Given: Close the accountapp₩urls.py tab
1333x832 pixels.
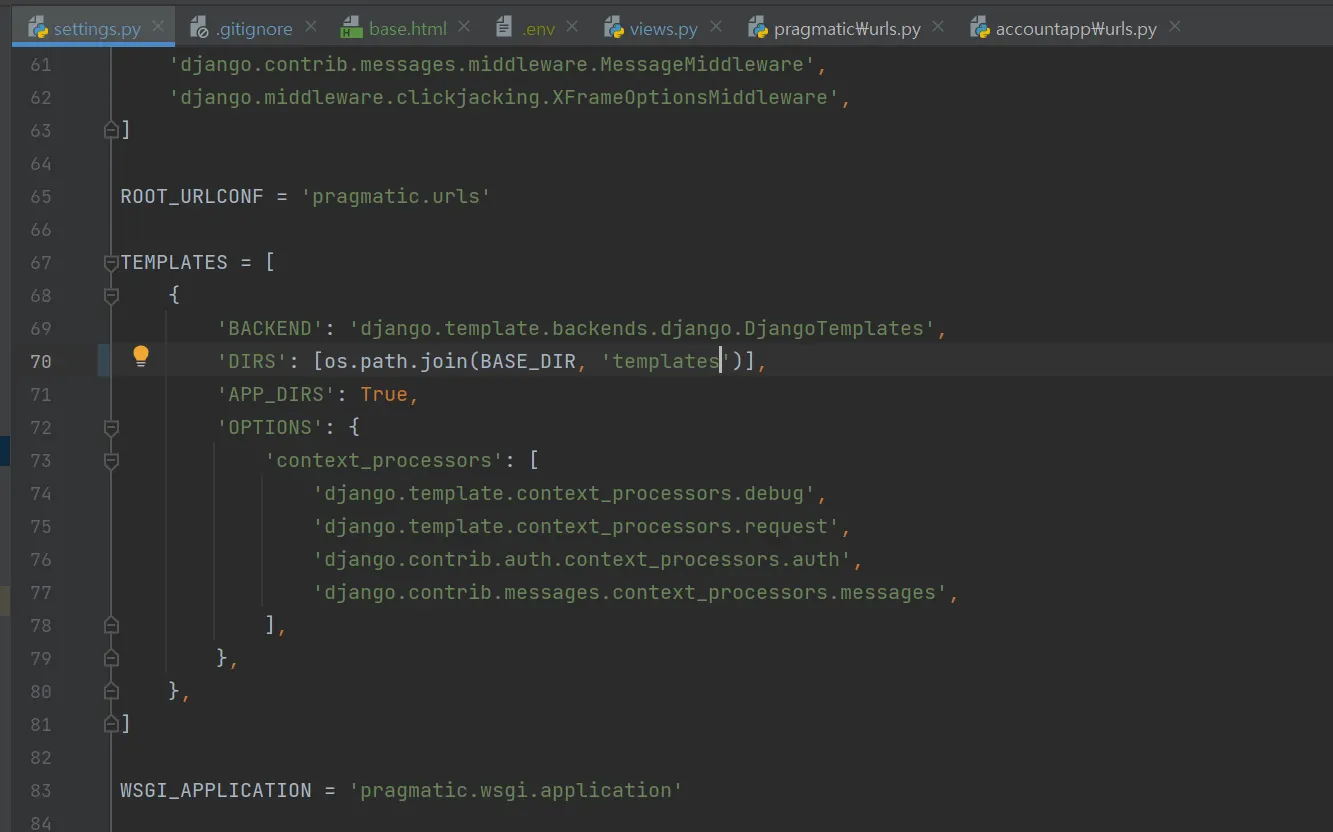Looking at the screenshot, I should [x=1174, y=27].
